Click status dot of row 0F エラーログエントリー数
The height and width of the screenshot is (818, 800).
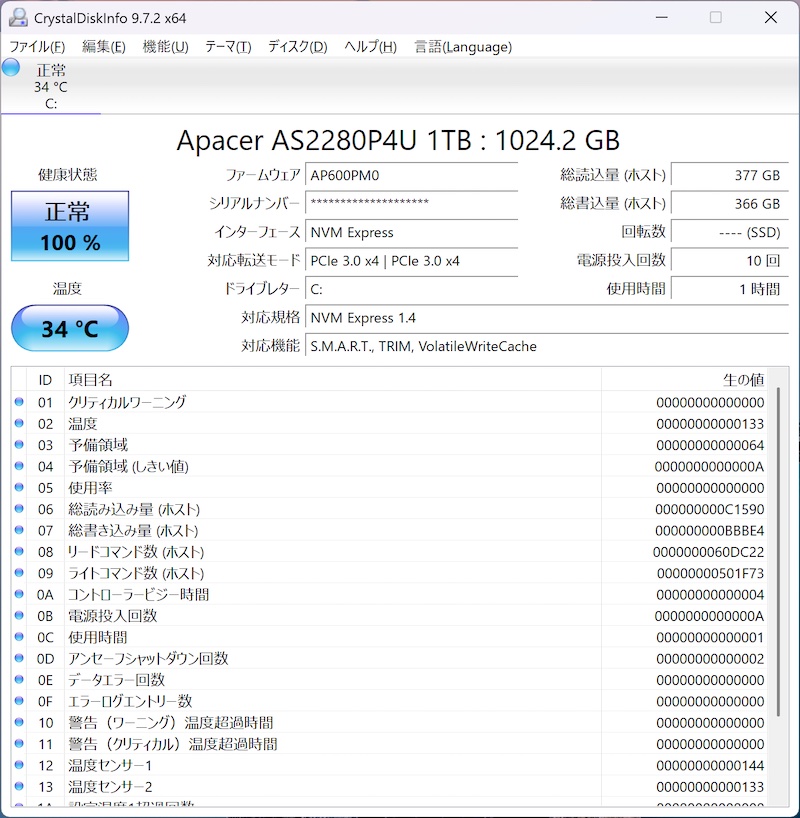pyautogui.click(x=19, y=701)
